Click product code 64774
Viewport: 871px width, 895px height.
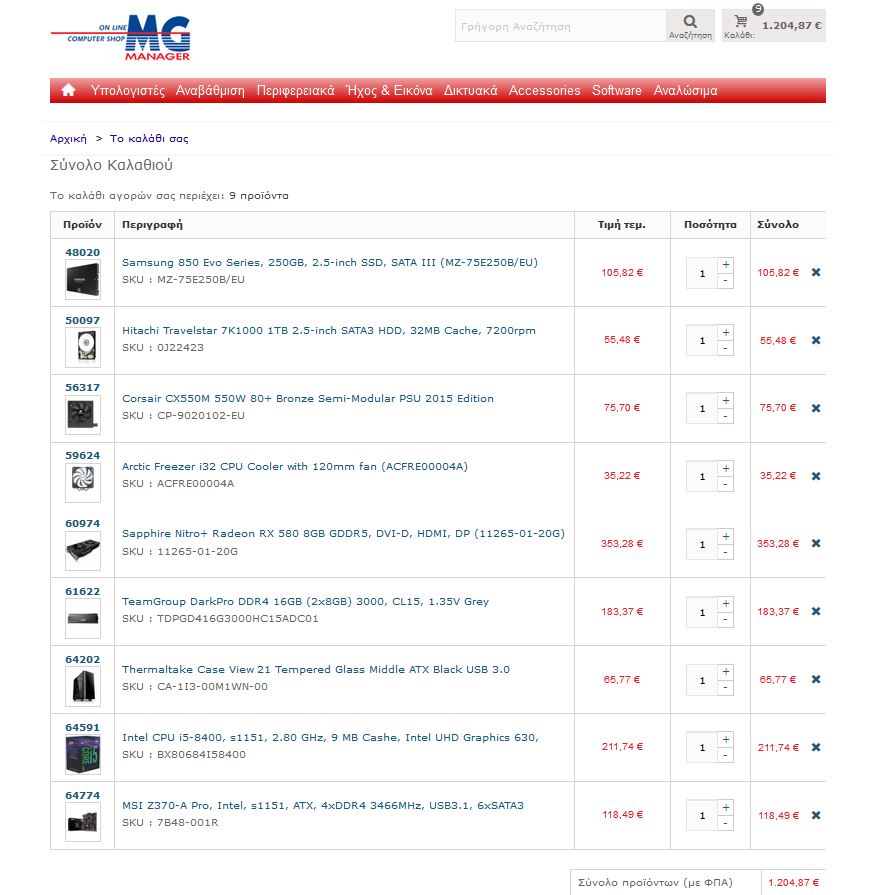pyautogui.click(x=83, y=795)
